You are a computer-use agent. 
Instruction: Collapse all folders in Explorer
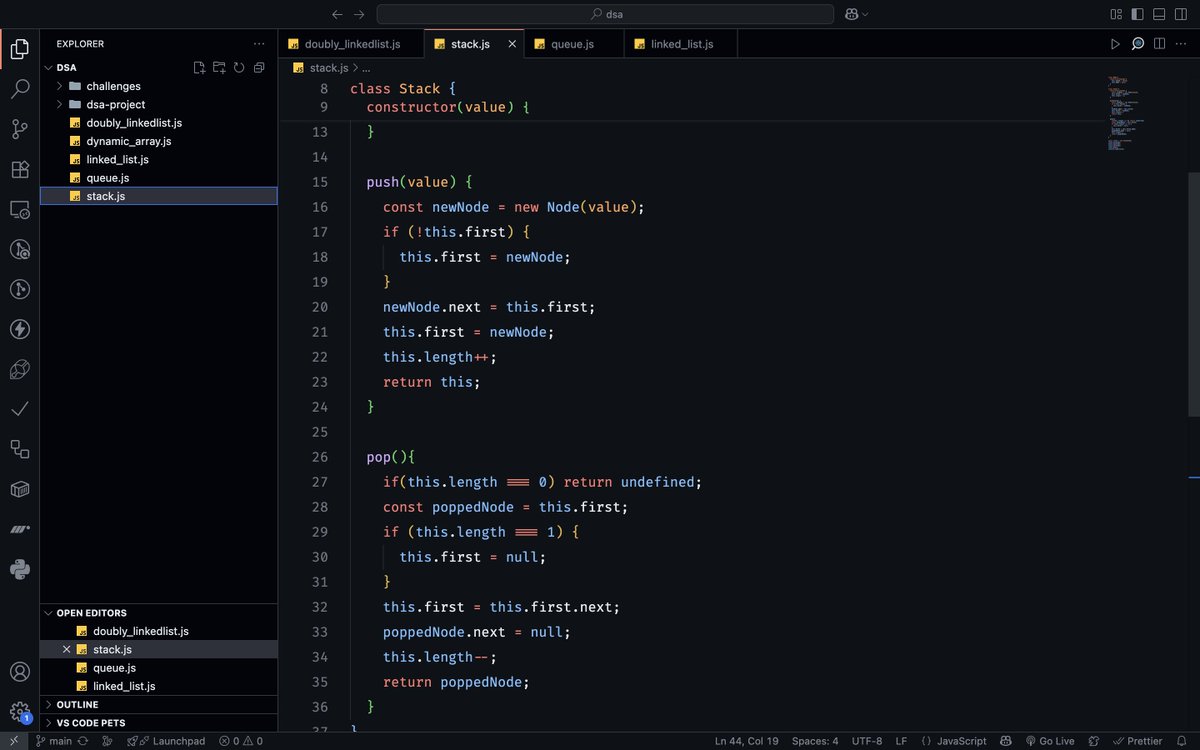(259, 68)
